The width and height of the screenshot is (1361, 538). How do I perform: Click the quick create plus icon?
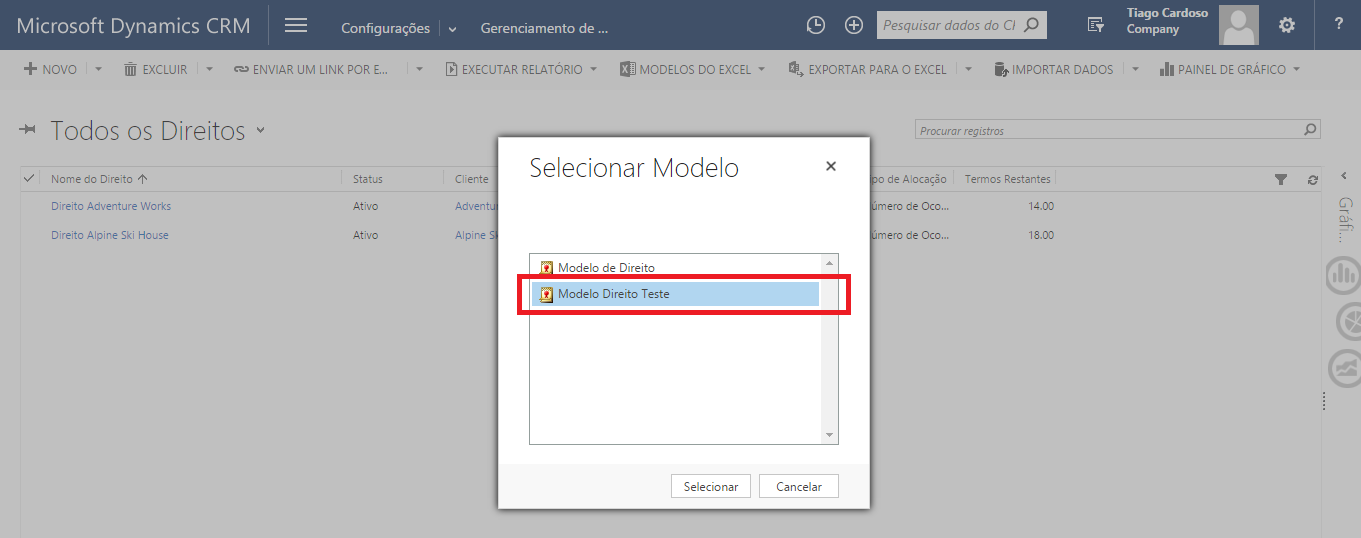tap(854, 26)
